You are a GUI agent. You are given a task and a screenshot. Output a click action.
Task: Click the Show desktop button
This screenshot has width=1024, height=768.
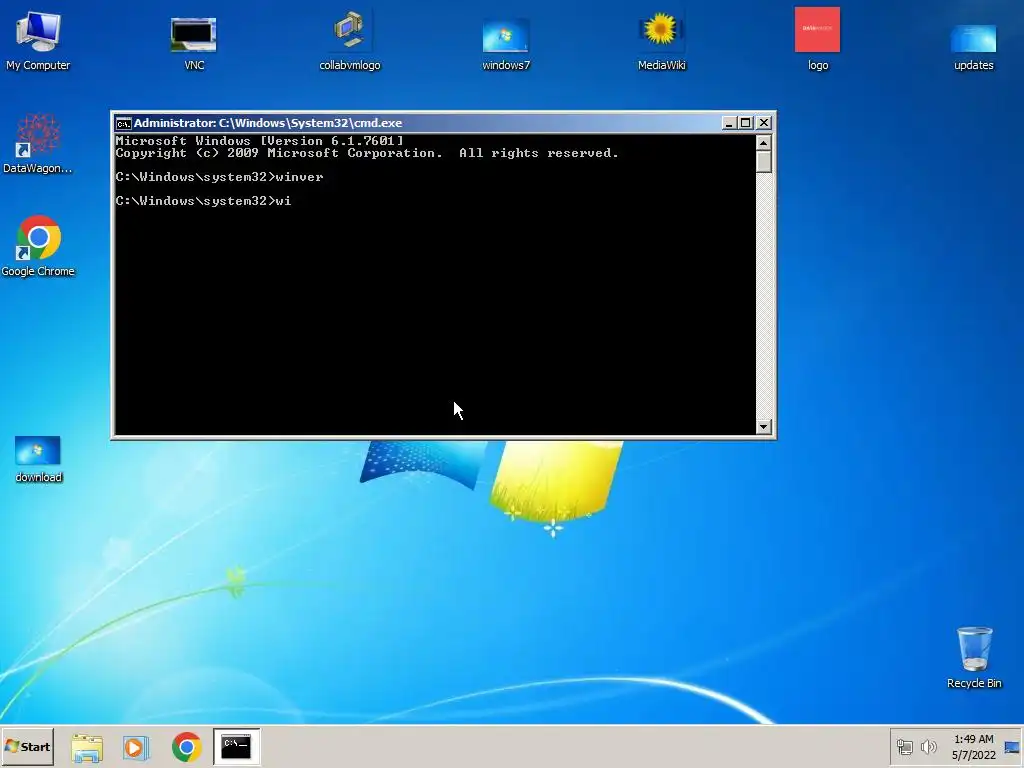click(x=1012, y=746)
